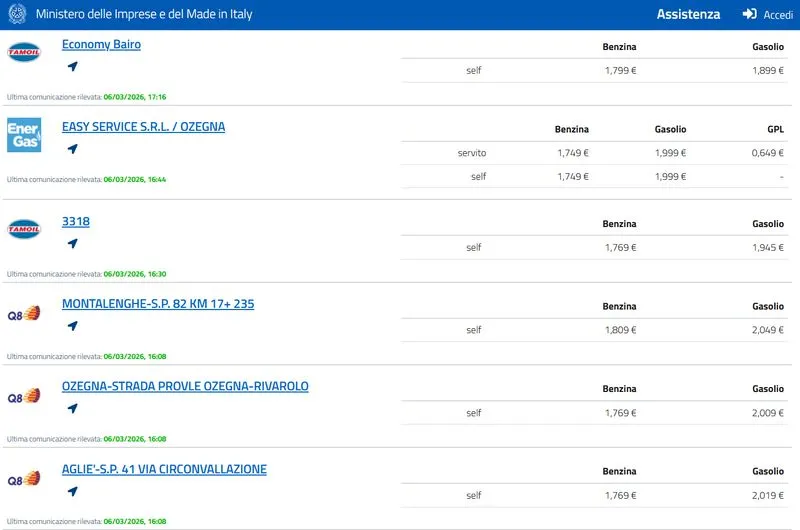
Task: Open the 3318 station link
Action: (x=76, y=221)
